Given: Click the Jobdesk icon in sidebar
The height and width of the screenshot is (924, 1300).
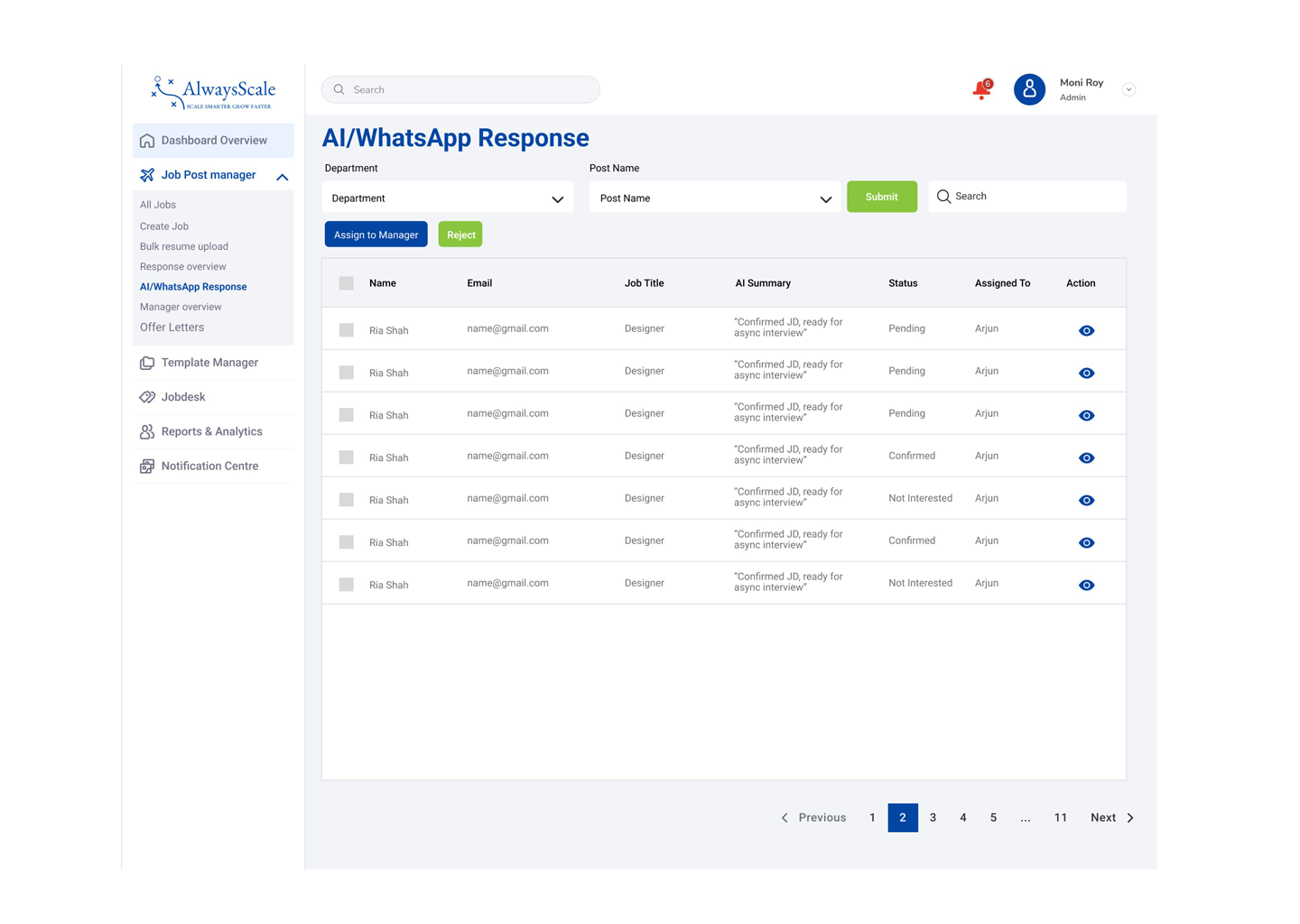Looking at the screenshot, I should (147, 397).
